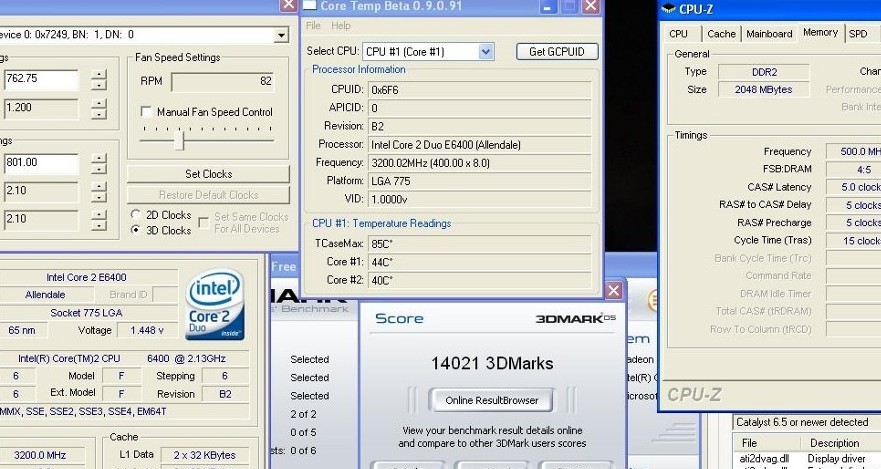
Task: Click the VID value 1.0000v
Action: click(480, 199)
